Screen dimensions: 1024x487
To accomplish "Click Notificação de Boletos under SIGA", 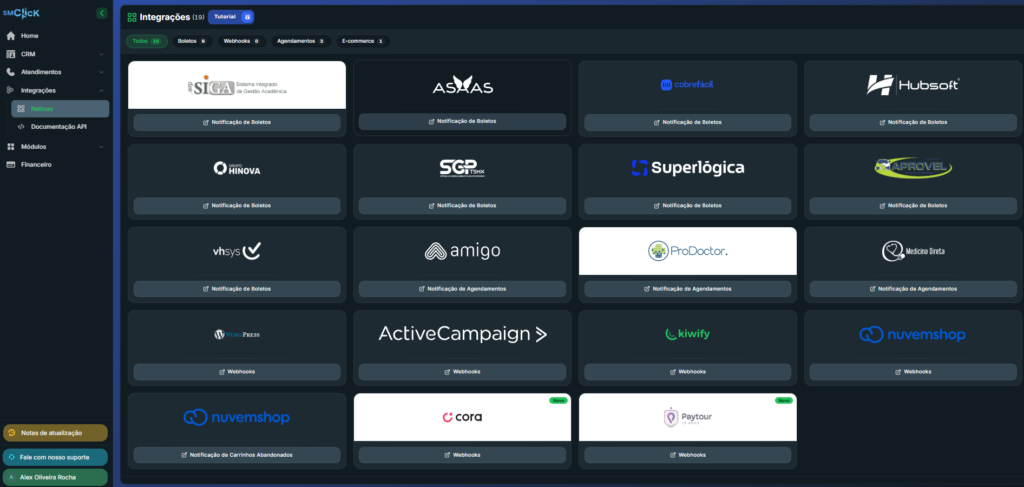I will coord(237,122).
